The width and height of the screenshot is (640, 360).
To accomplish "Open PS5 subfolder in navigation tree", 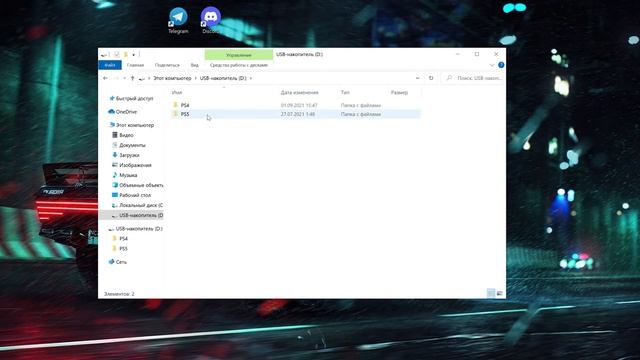I will click(120, 248).
